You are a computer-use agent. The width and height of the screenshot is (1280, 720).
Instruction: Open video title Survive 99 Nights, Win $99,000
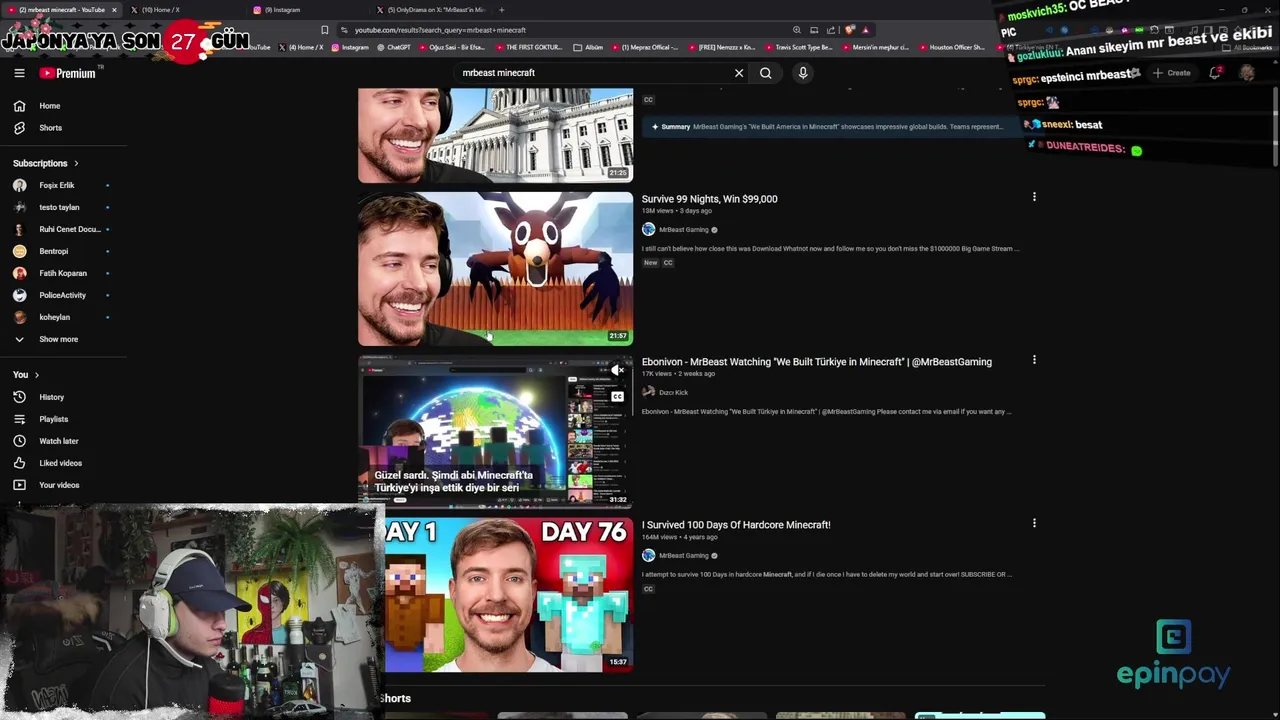click(x=709, y=199)
